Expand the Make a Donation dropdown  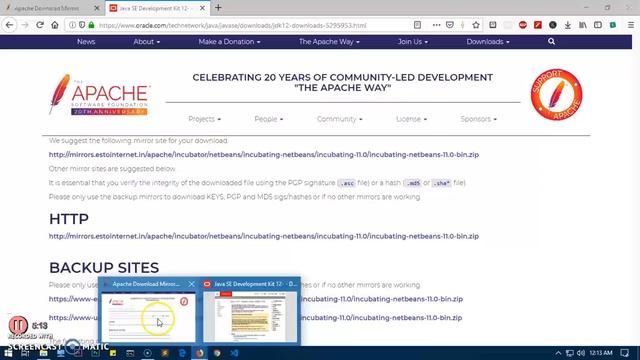click(229, 42)
